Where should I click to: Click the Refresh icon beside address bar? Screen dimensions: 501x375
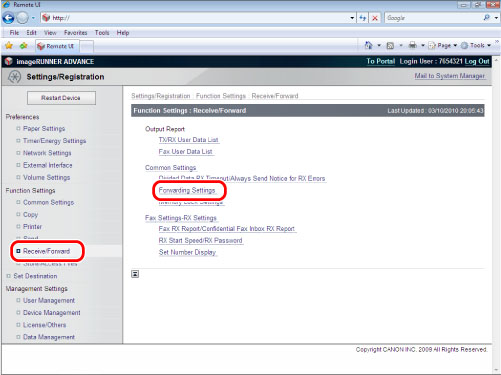(x=363, y=18)
